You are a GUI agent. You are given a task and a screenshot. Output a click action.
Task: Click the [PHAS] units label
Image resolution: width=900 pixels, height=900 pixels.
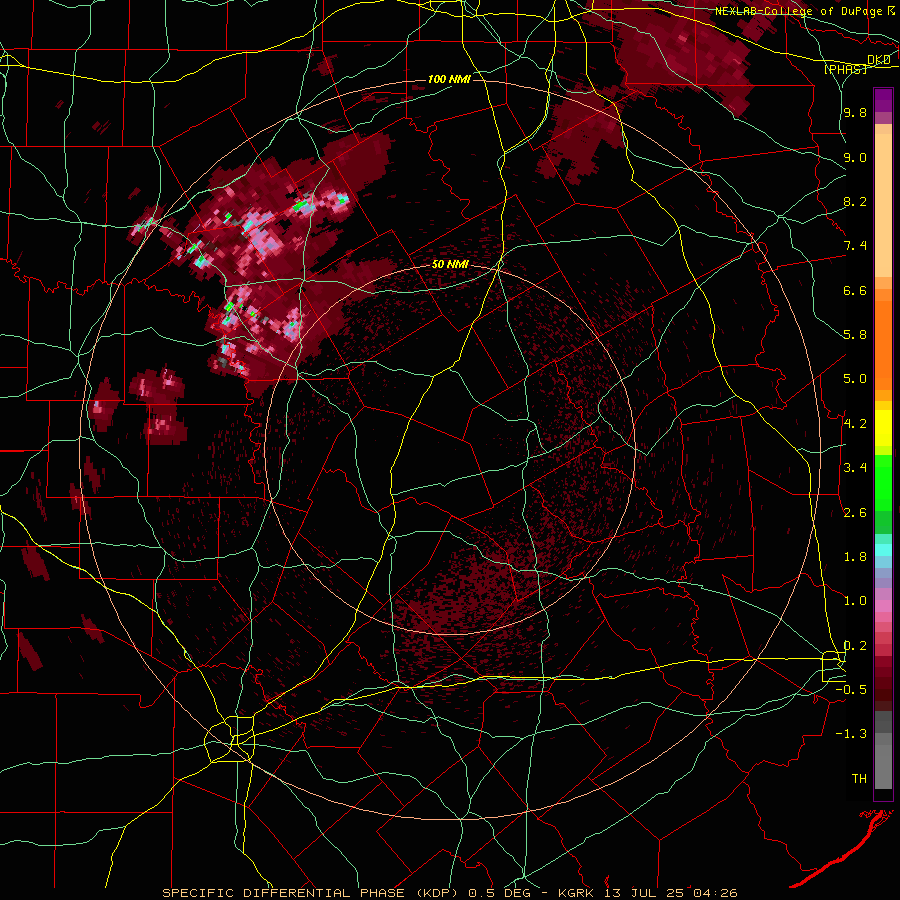coord(845,69)
